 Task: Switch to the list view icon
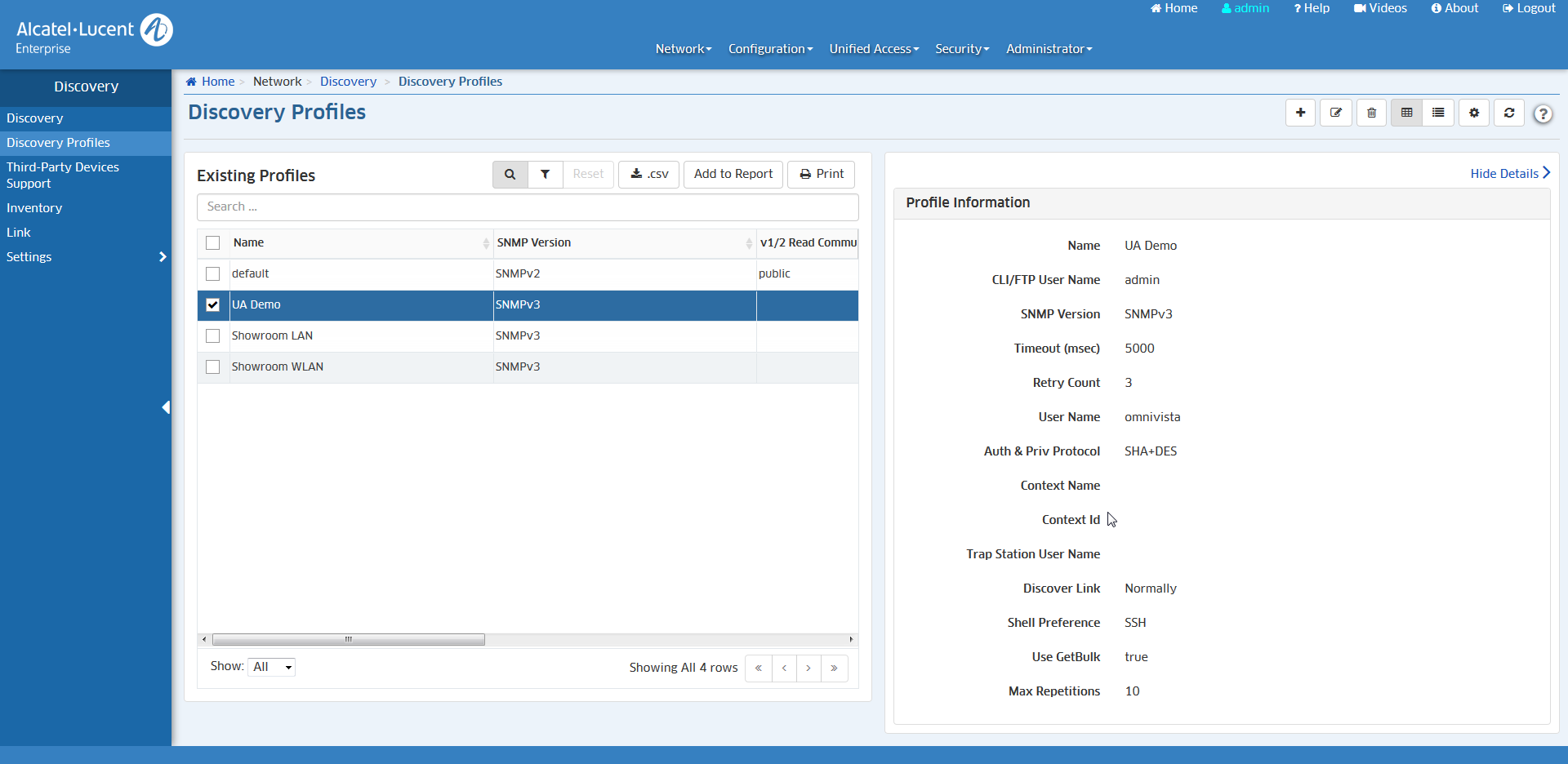pos(1438,113)
